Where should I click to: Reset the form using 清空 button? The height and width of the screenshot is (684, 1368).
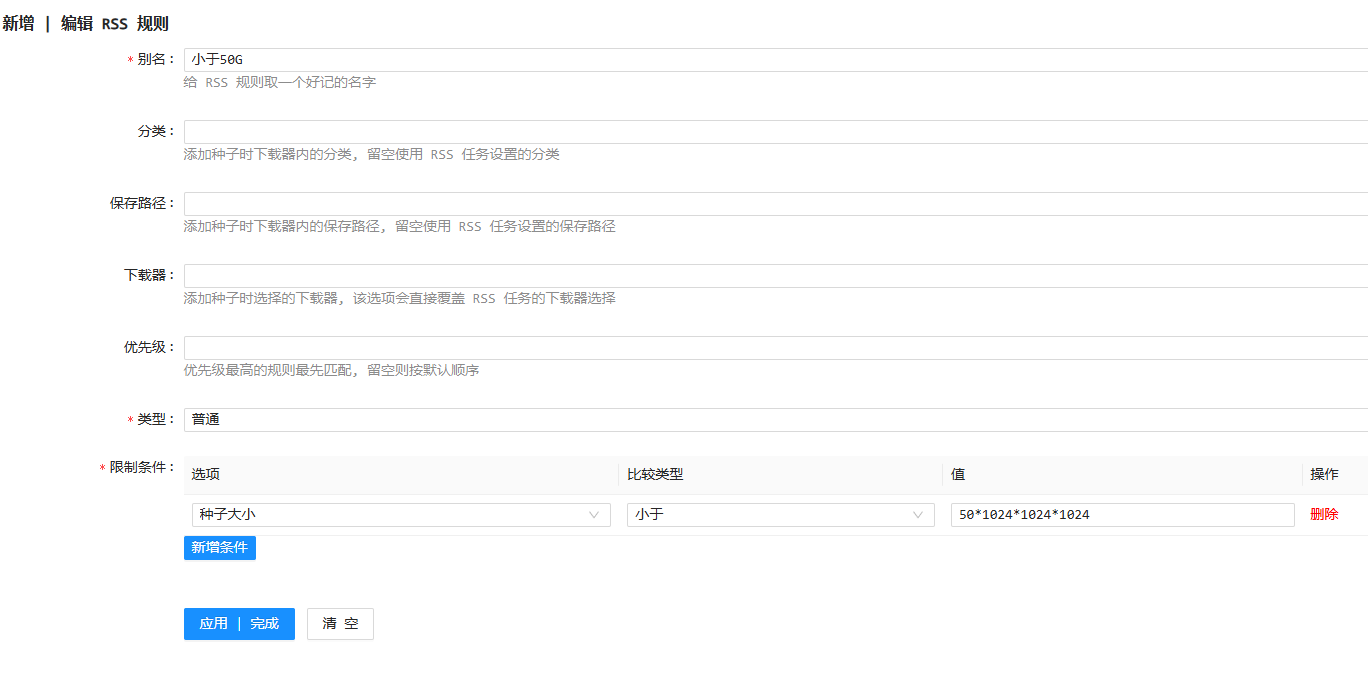click(340, 624)
